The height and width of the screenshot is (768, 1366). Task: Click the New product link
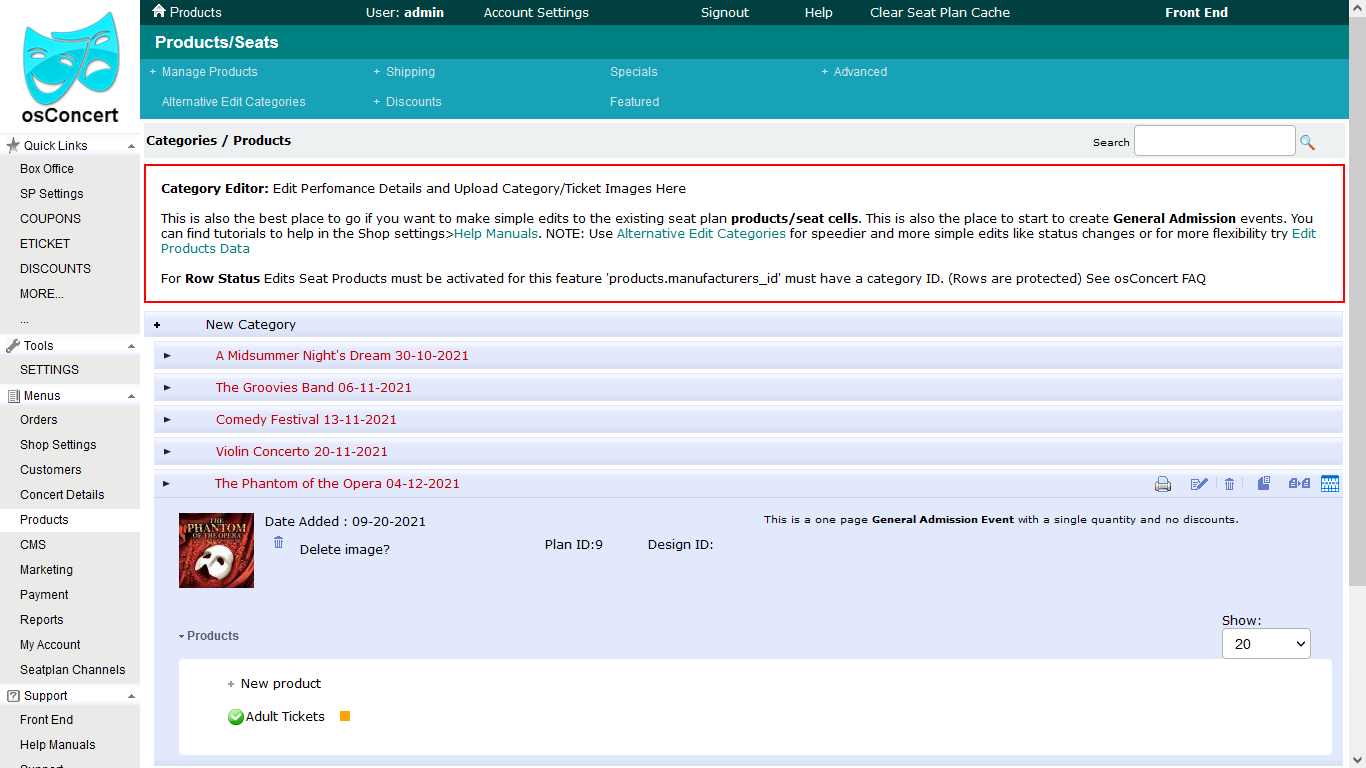click(280, 684)
